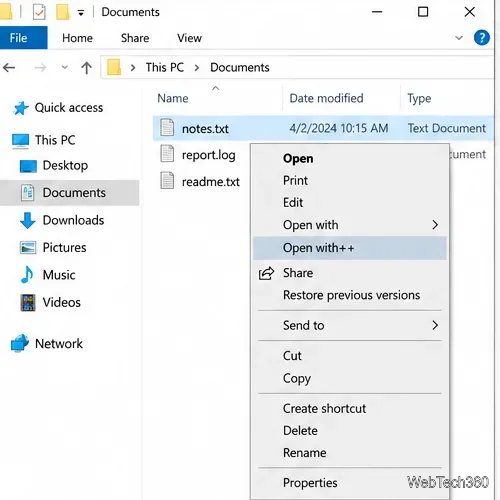Switch to the View ribbon tab
This screenshot has width=500, height=500.
[189, 38]
